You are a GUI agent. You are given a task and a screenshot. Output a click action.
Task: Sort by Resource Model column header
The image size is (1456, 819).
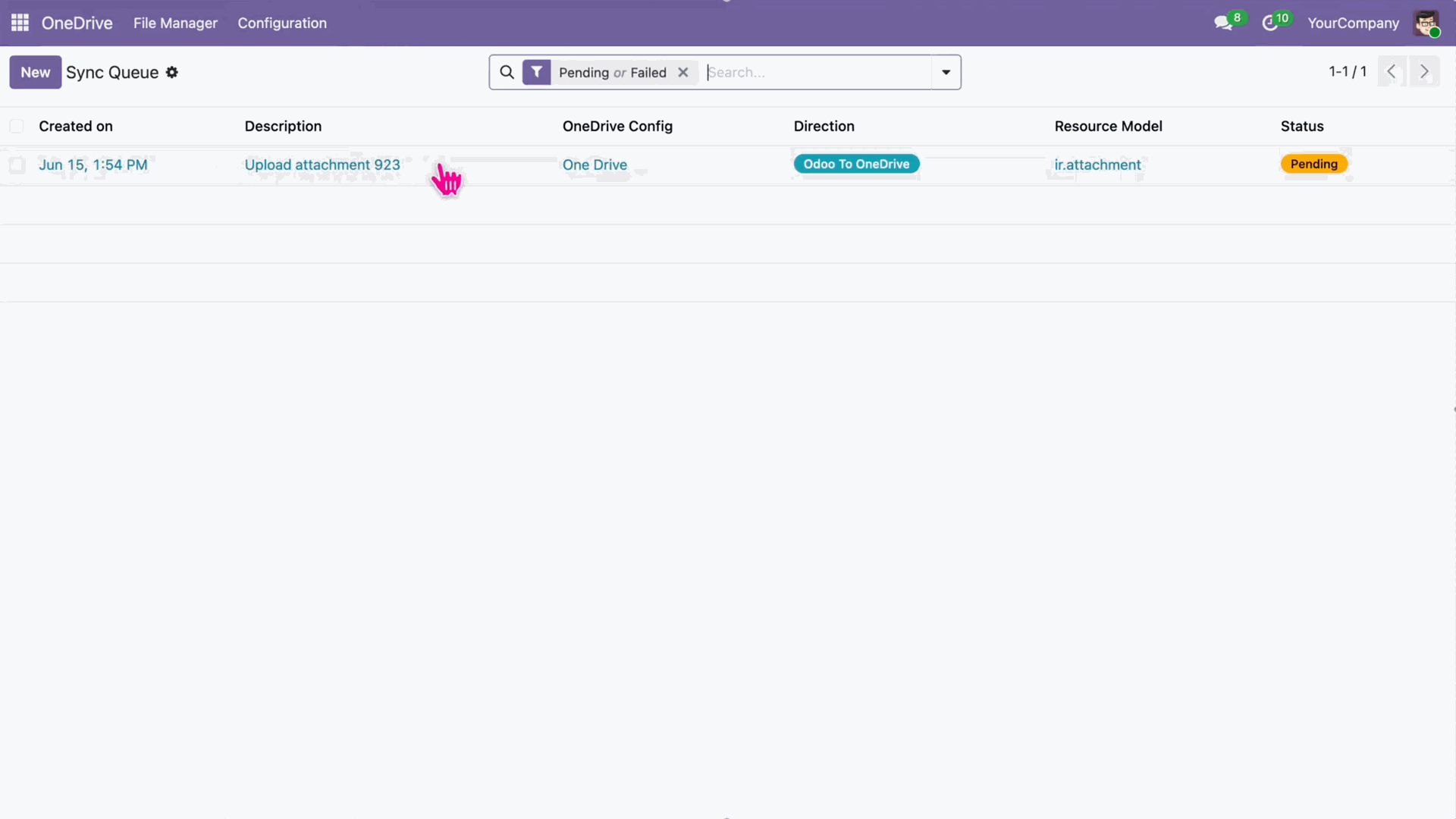point(1108,126)
